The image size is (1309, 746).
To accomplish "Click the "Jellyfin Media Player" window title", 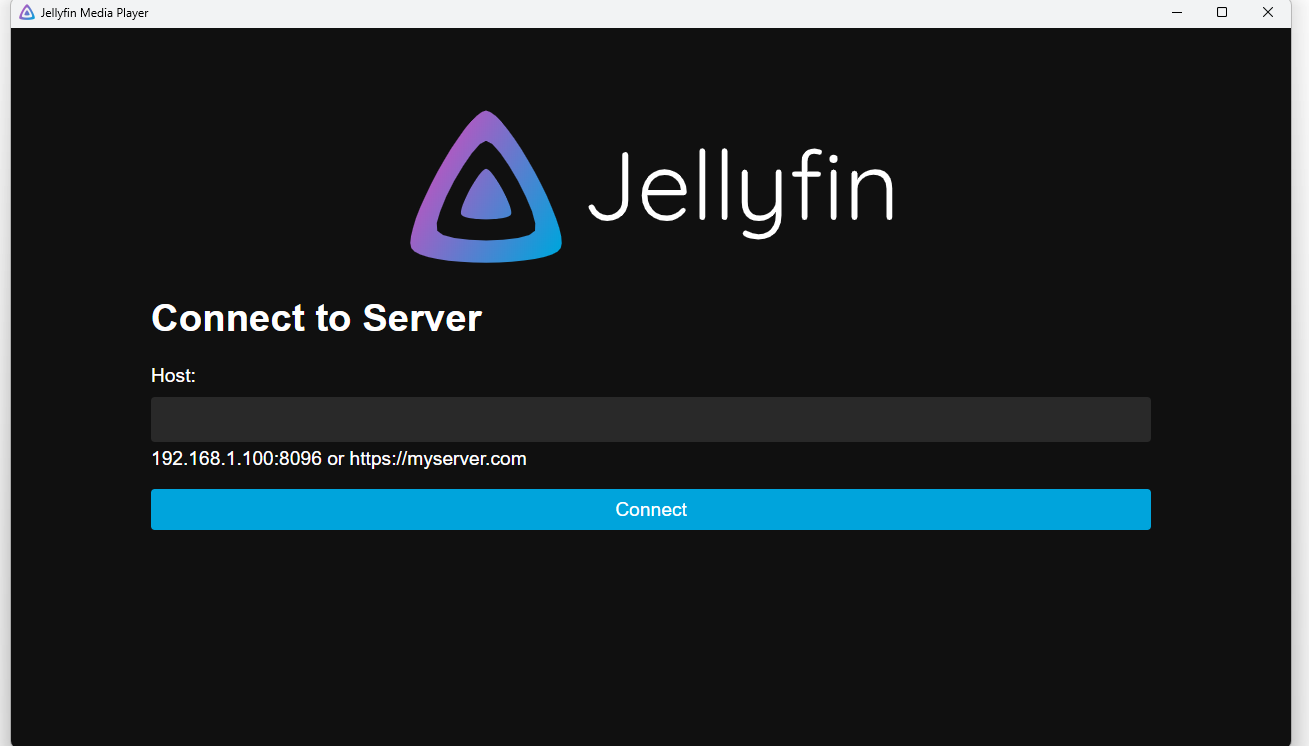I will pos(95,13).
